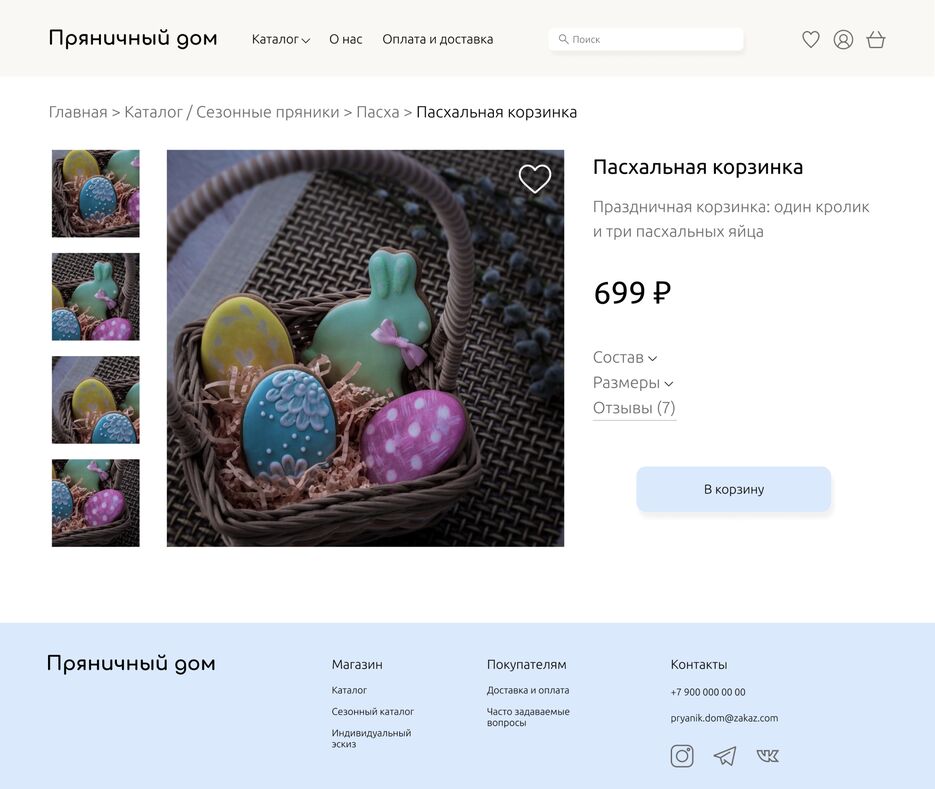
Task: Open the shopping basket icon in header
Action: point(875,39)
